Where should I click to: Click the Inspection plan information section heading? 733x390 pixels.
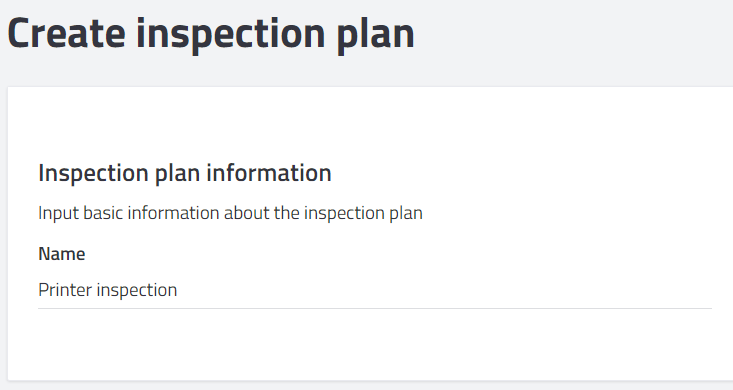[185, 173]
